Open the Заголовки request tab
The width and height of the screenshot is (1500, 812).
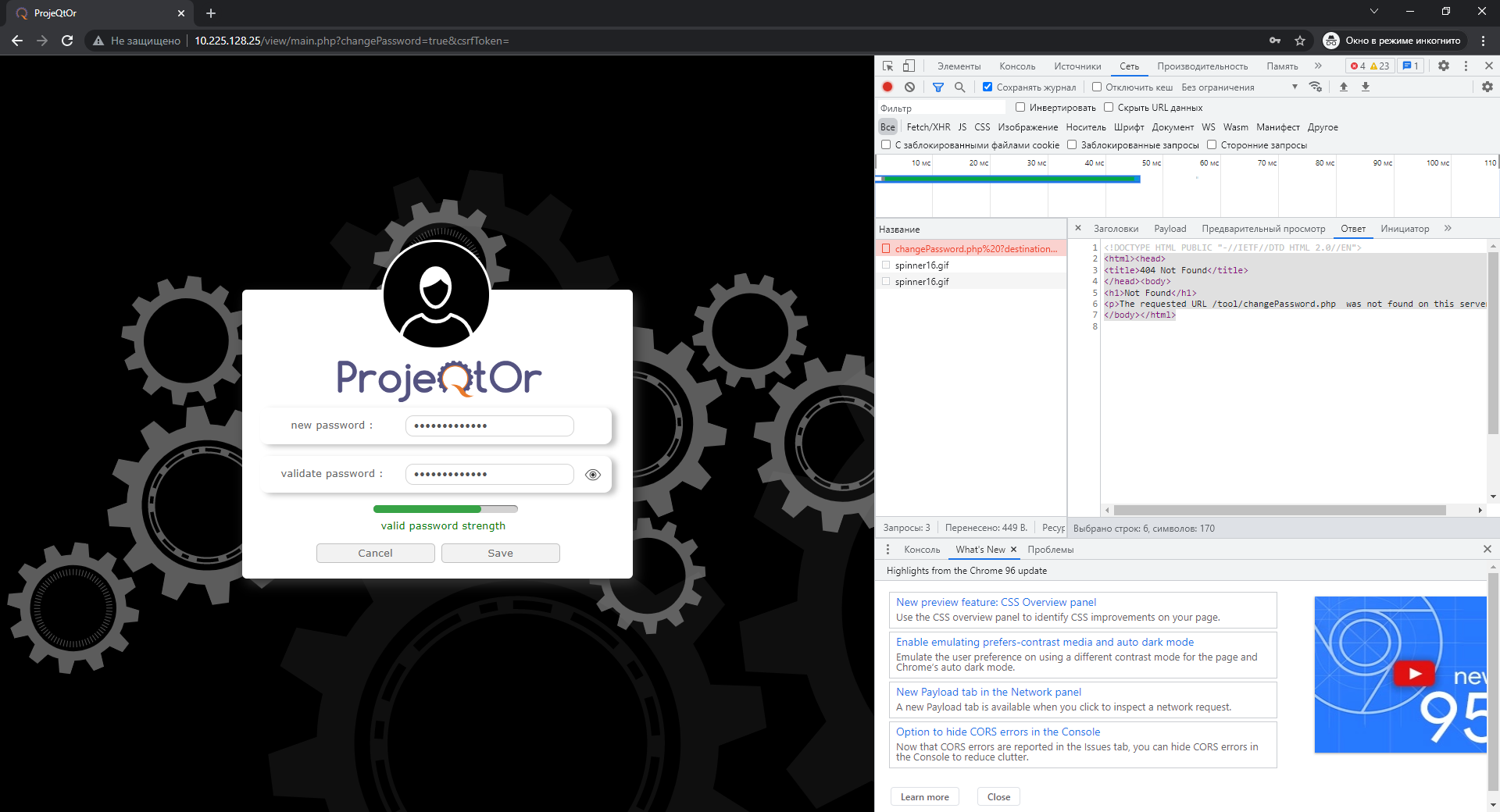pyautogui.click(x=1116, y=229)
